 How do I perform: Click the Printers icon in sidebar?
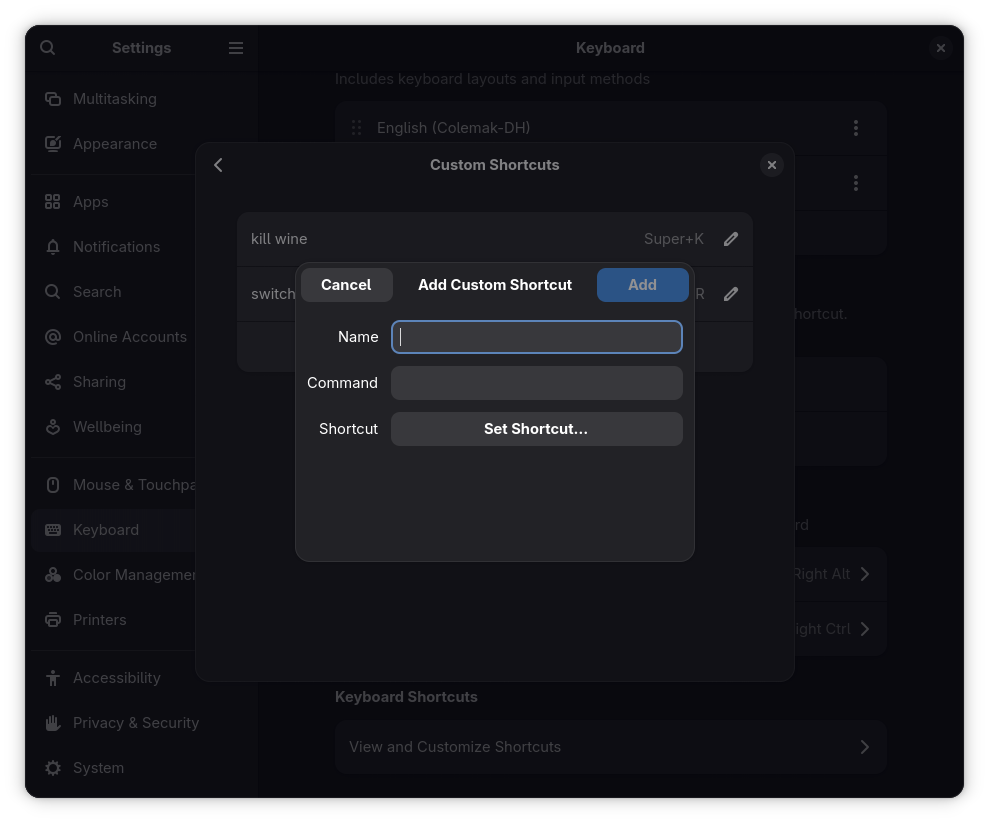click(x=53, y=620)
